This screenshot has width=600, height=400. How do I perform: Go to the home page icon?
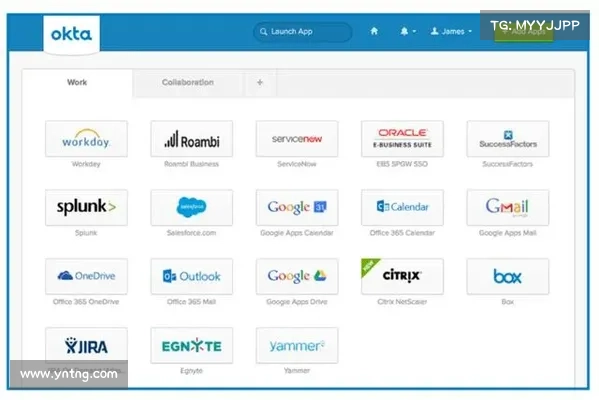[x=374, y=31]
